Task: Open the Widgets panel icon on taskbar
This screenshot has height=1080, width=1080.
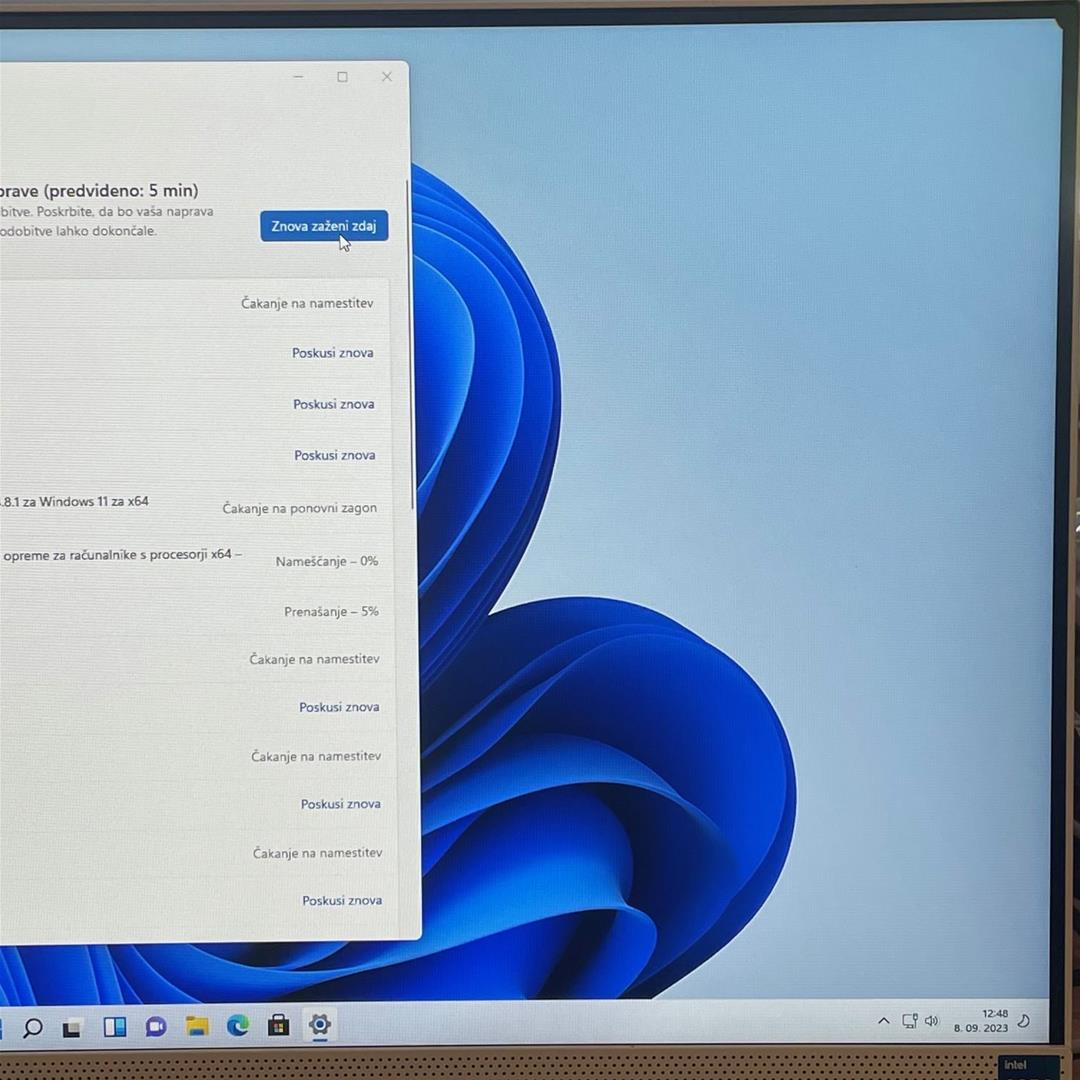Action: tap(114, 1027)
